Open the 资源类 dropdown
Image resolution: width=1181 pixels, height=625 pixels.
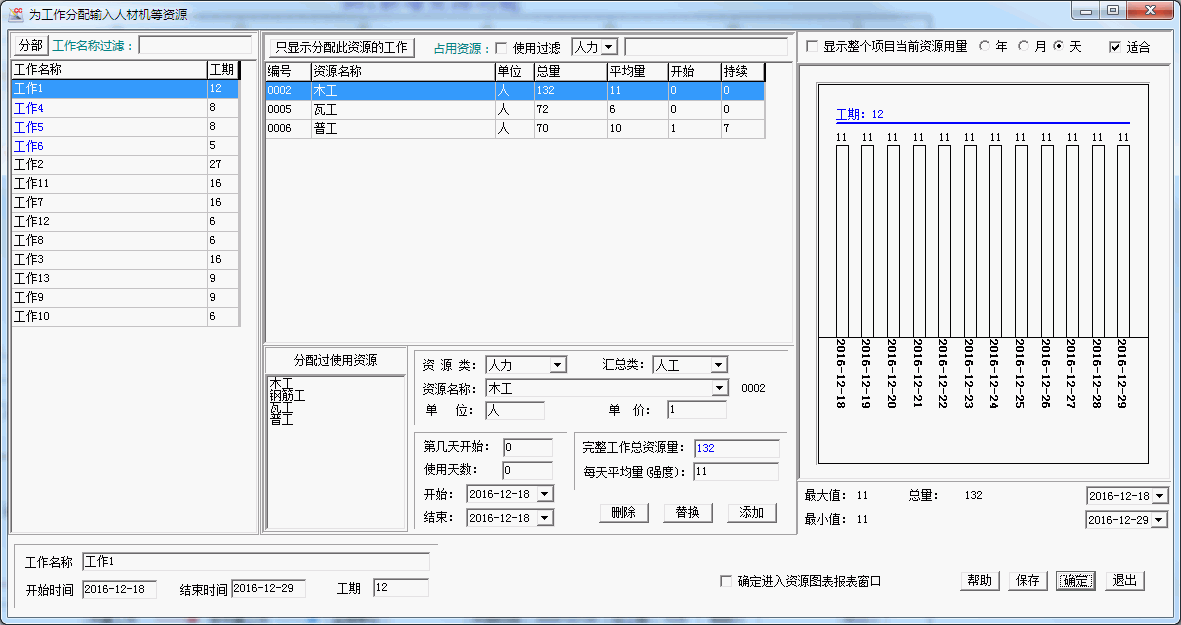[557, 365]
